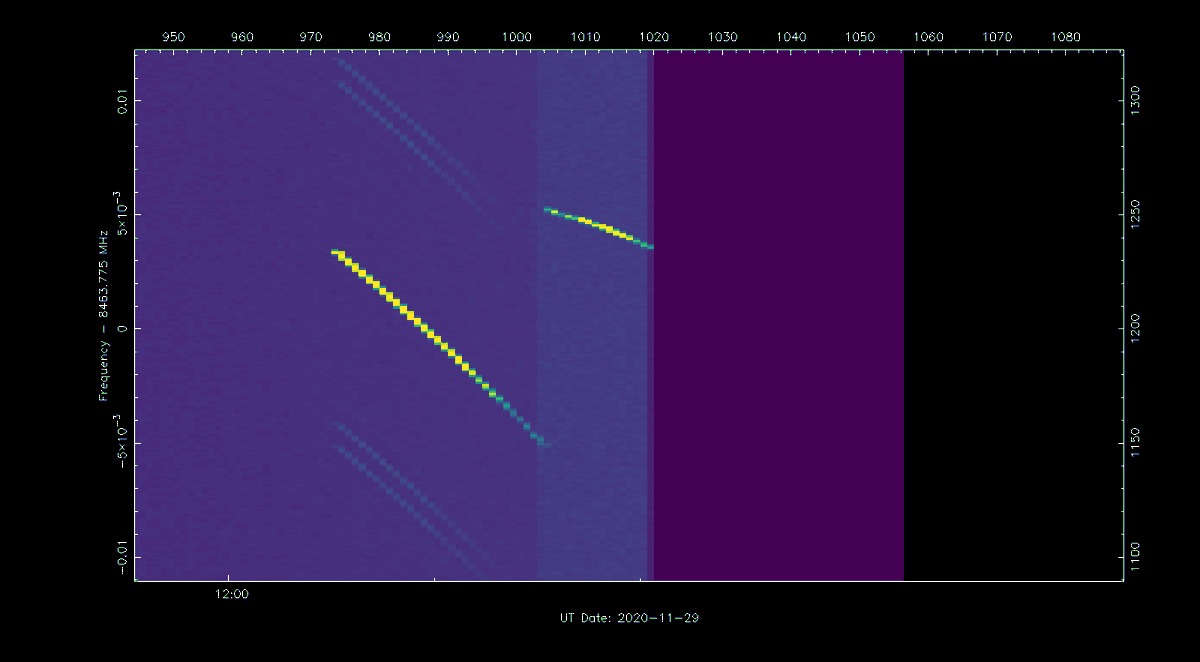The width and height of the screenshot is (1200, 662).
Task: Click the 1150 label on right axis
Action: [x=1134, y=443]
